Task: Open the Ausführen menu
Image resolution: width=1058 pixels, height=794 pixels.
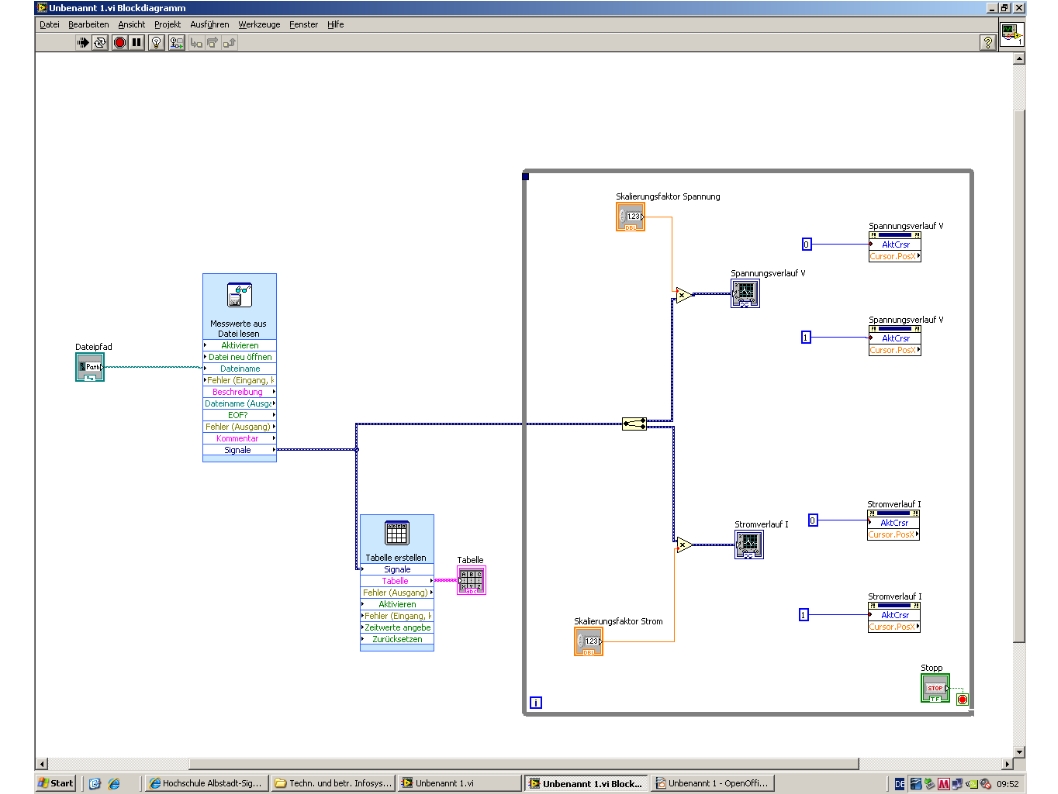Action: pyautogui.click(x=210, y=24)
